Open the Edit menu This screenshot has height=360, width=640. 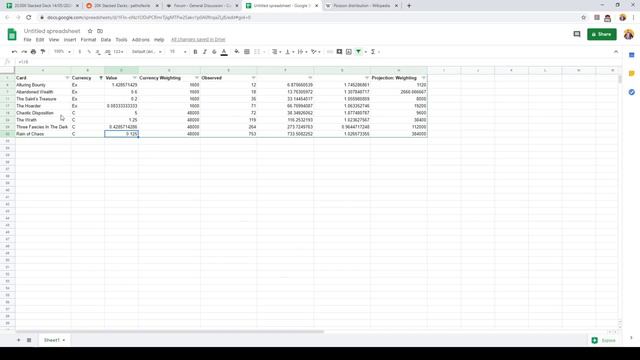(x=40, y=40)
